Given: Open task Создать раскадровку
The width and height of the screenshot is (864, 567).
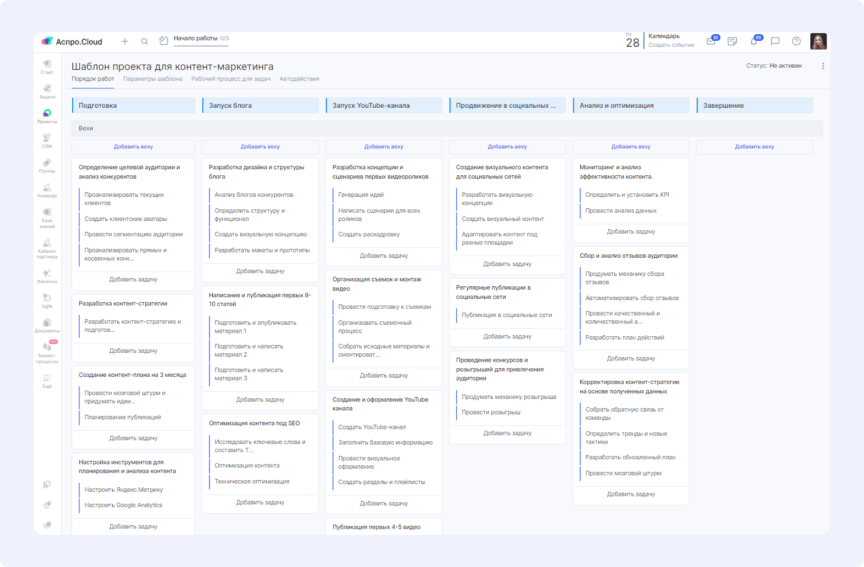Looking at the screenshot, I should coord(369,234).
